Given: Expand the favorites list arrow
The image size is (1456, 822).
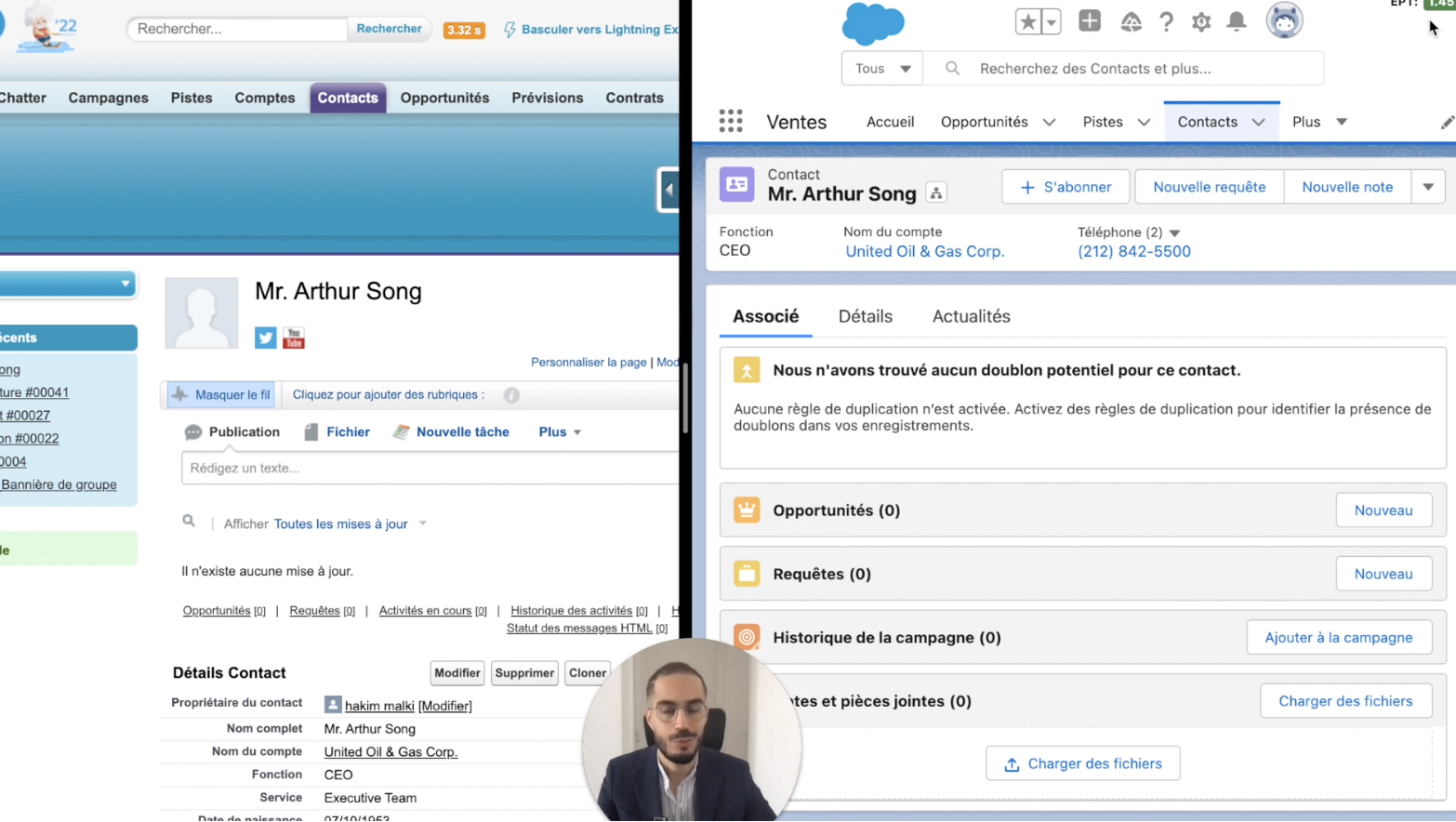Looking at the screenshot, I should 1052,21.
